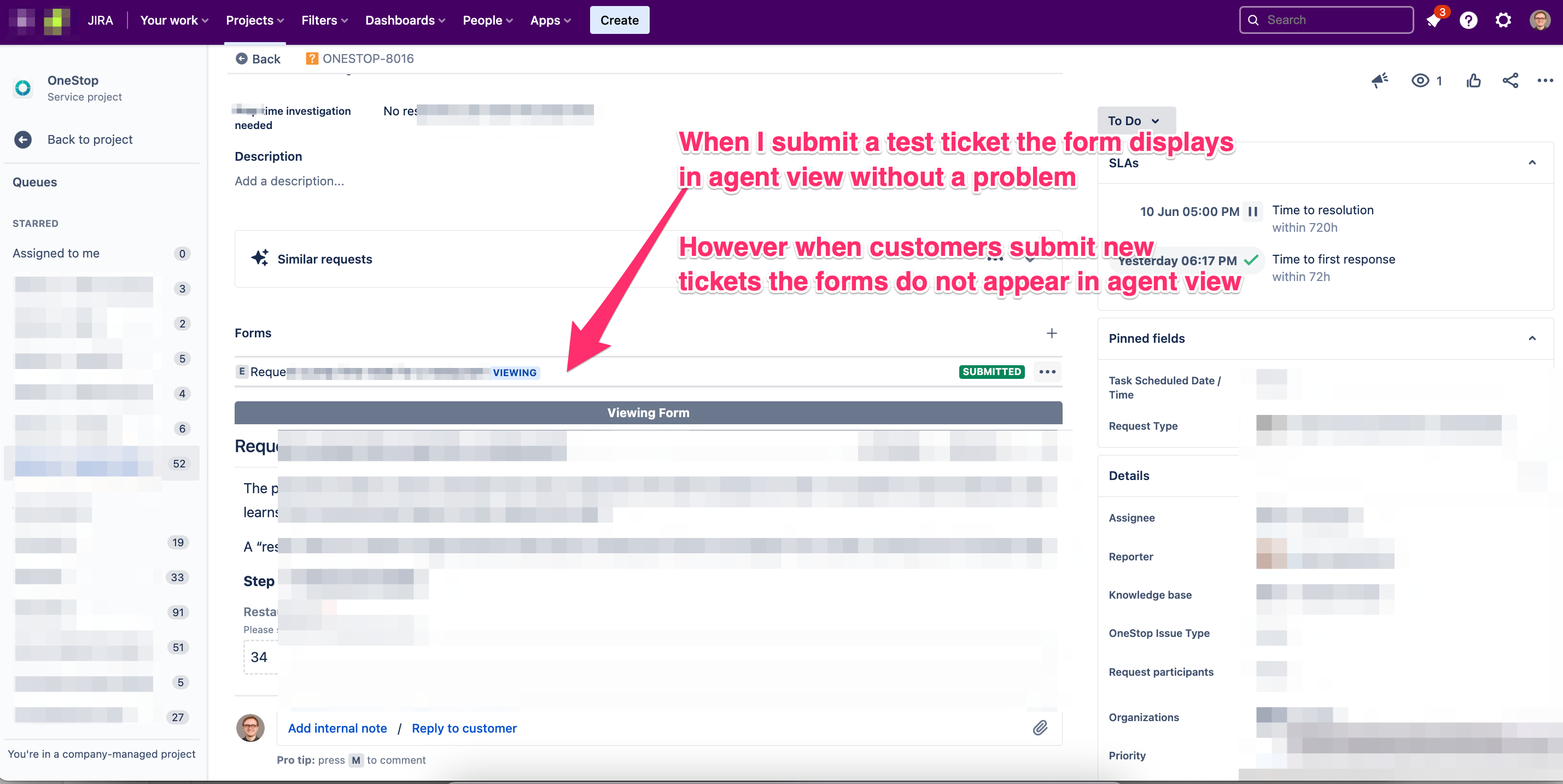Screen dimensions: 1563x784
Task: Click the Create button
Action: pos(619,20)
